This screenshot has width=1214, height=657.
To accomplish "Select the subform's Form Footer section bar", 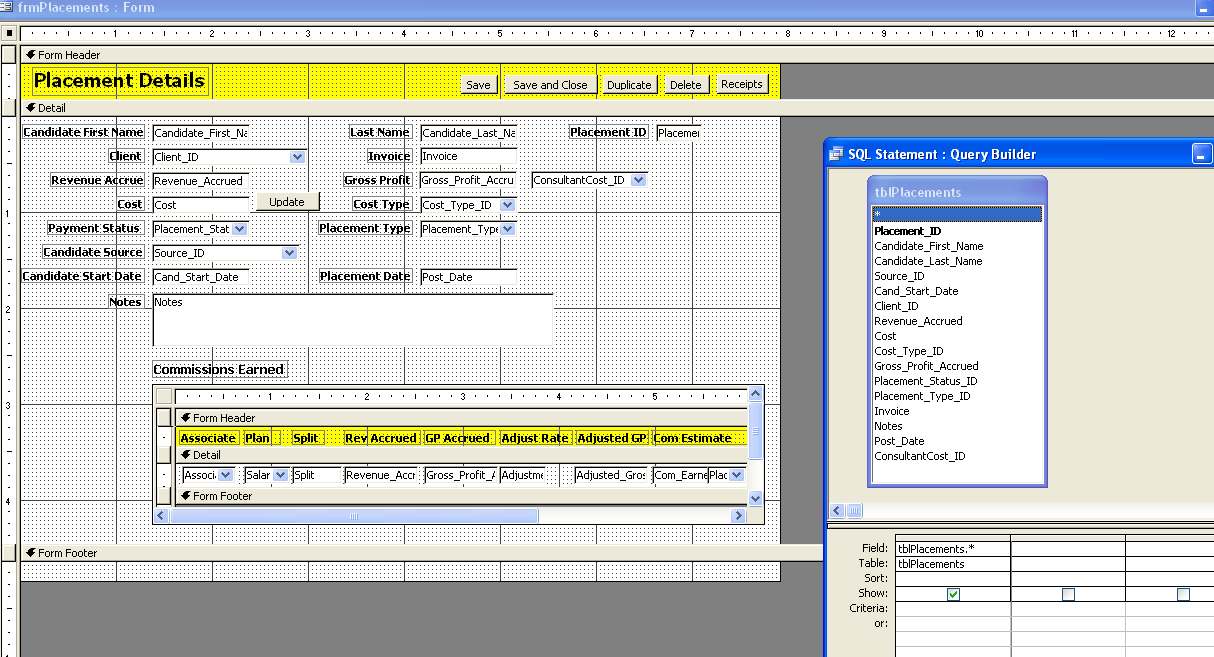I will pos(461,496).
